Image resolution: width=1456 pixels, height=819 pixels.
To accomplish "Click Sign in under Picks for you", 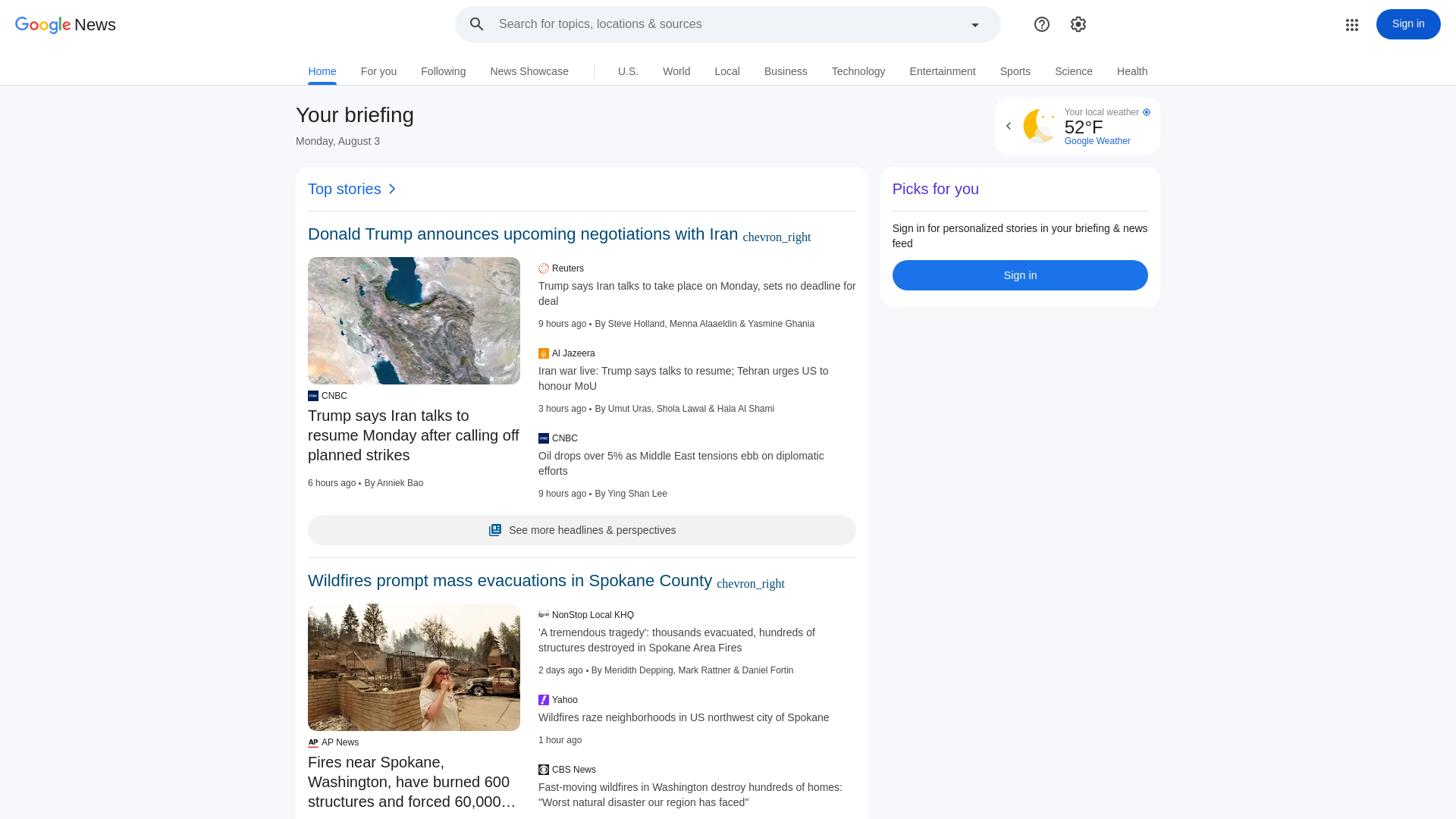I will coord(1020,275).
